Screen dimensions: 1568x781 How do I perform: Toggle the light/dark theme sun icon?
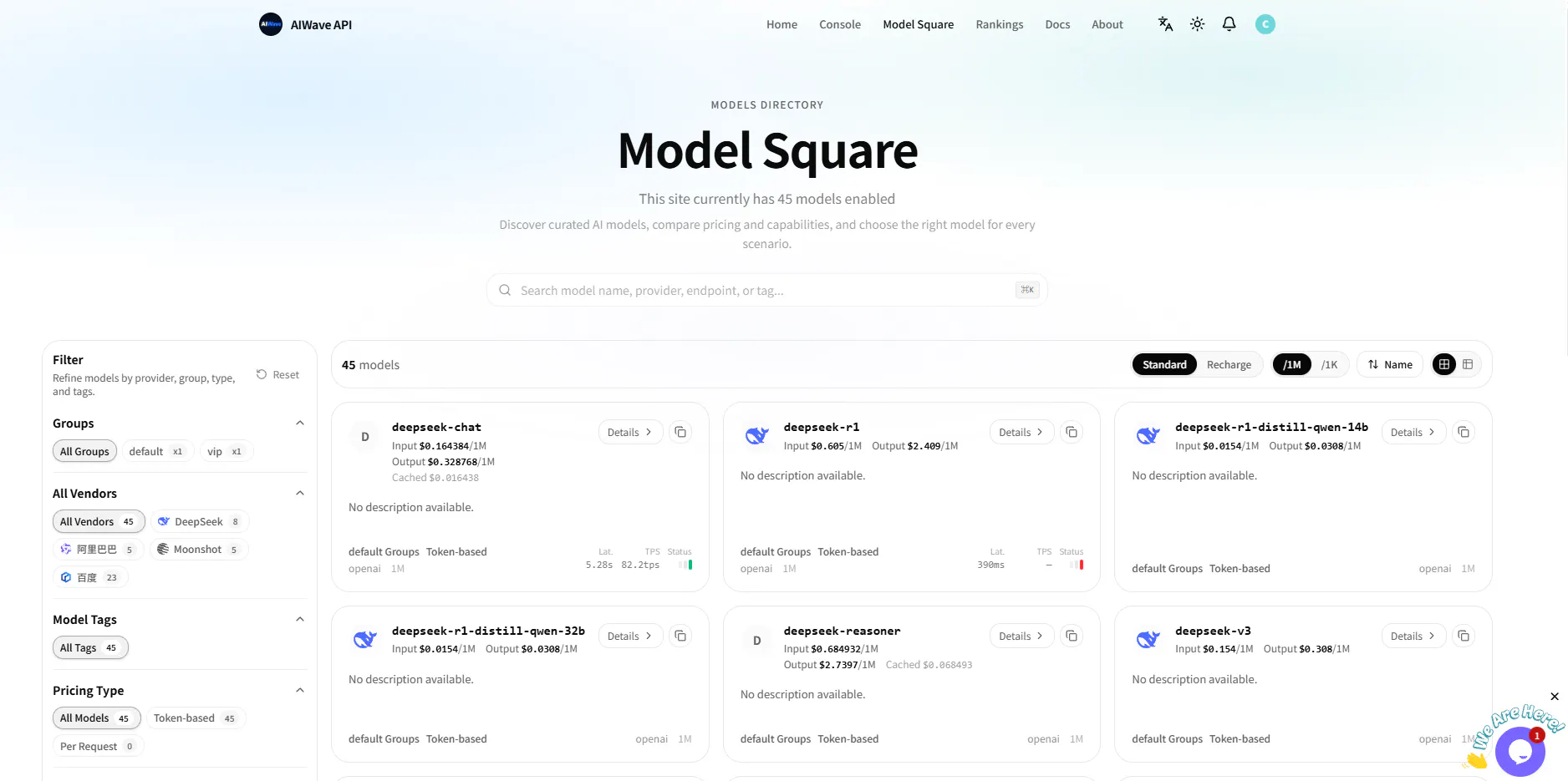(x=1197, y=24)
